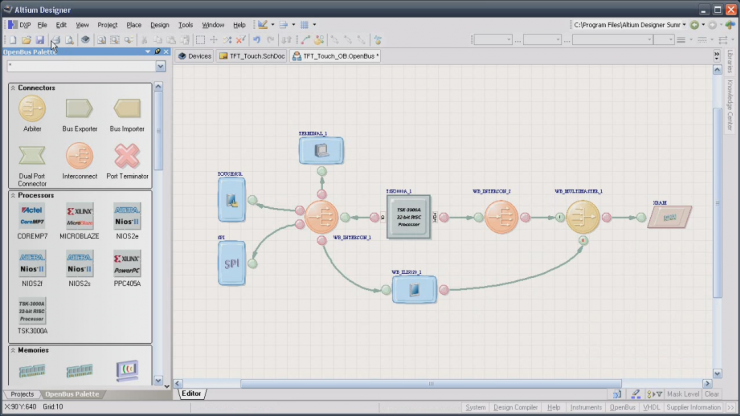The height and width of the screenshot is (416, 740).
Task: Click the Save document toolbar icon
Action: click(x=40, y=40)
